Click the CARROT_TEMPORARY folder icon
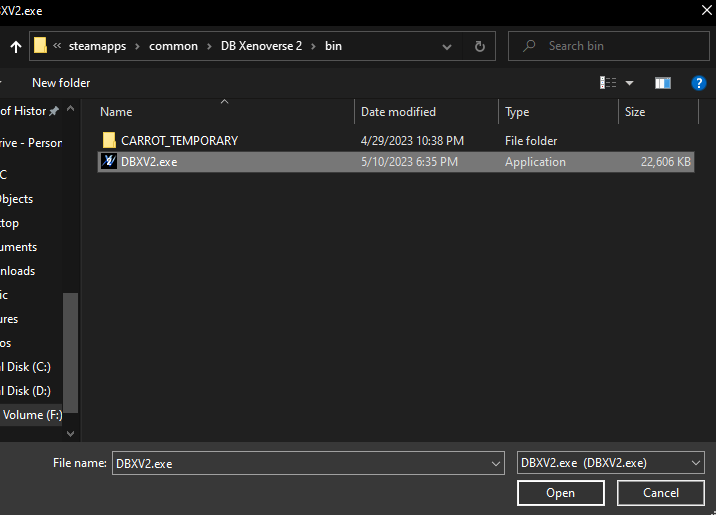This screenshot has width=716, height=515. tap(109, 141)
